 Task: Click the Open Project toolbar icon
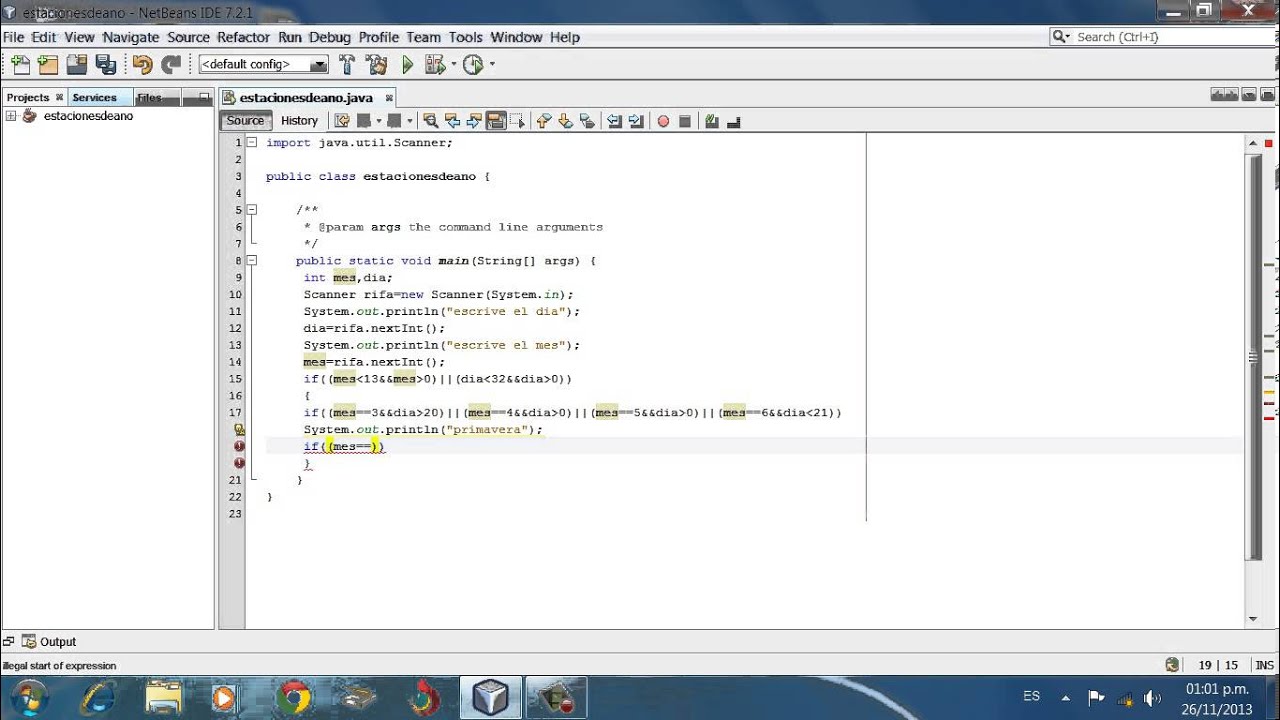click(77, 65)
